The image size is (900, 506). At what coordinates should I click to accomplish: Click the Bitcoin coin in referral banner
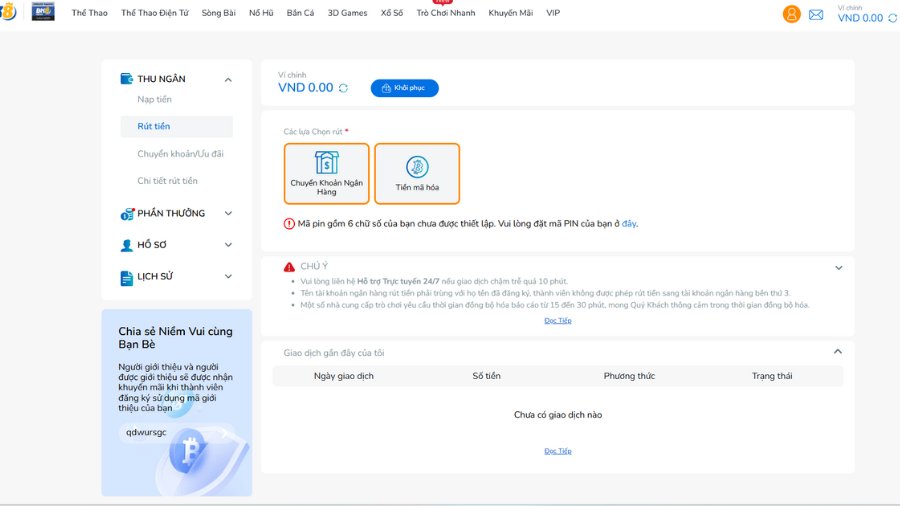point(189,451)
